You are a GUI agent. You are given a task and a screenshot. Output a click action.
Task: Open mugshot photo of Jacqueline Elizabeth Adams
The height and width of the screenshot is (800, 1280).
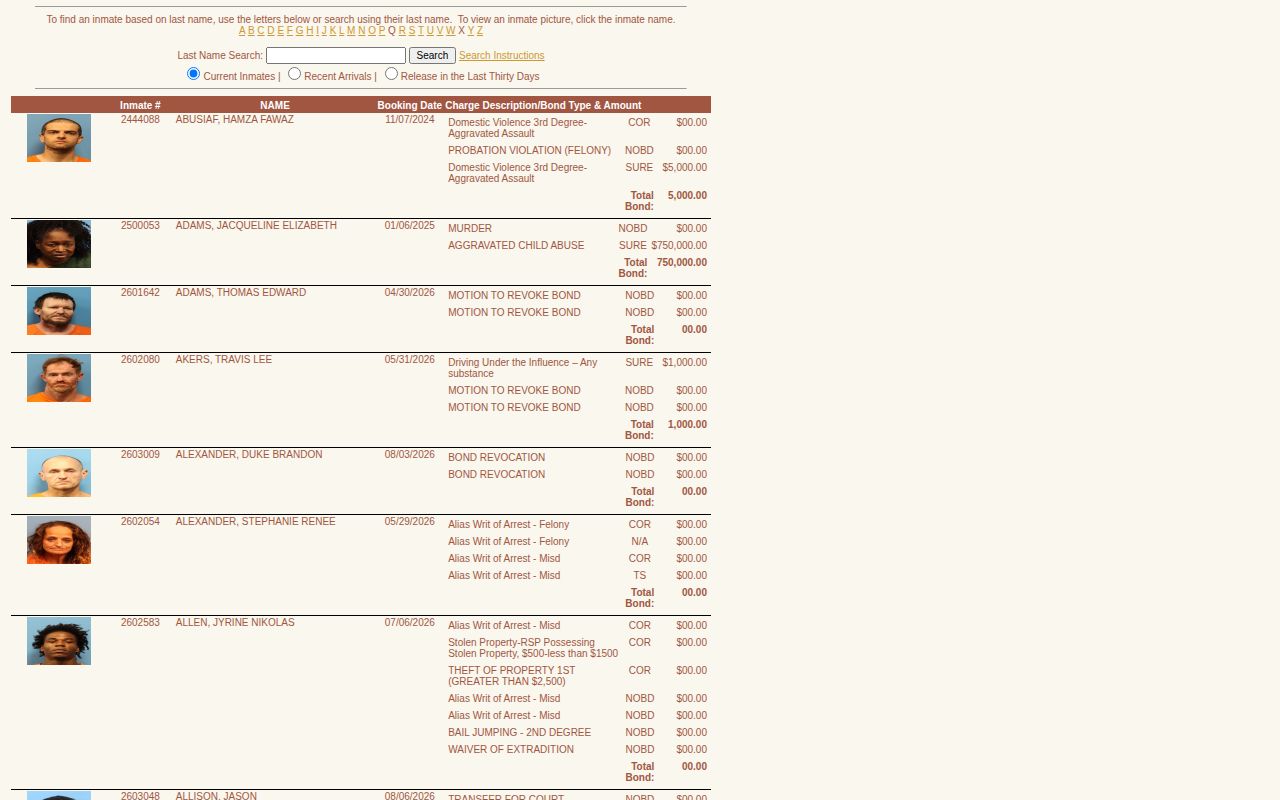pos(59,244)
